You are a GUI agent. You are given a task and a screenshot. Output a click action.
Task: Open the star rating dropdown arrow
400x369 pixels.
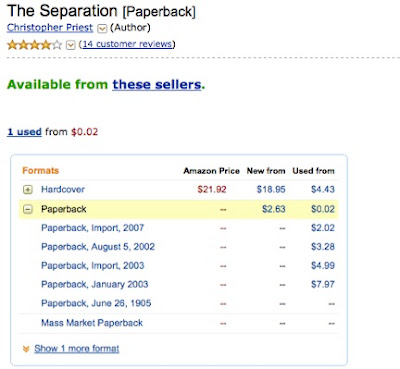(70, 45)
